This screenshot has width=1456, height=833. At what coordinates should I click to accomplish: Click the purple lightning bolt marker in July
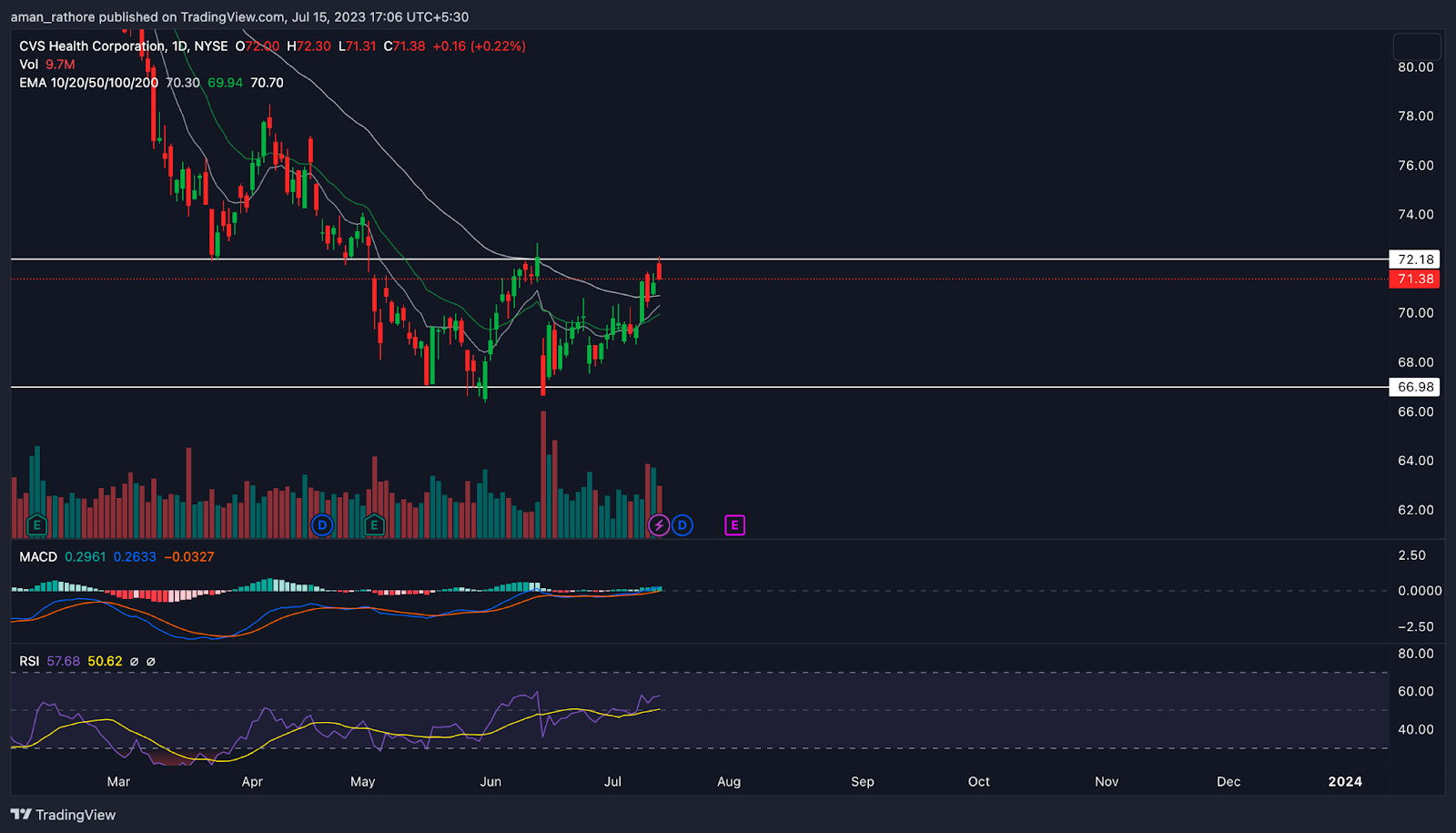(x=659, y=525)
